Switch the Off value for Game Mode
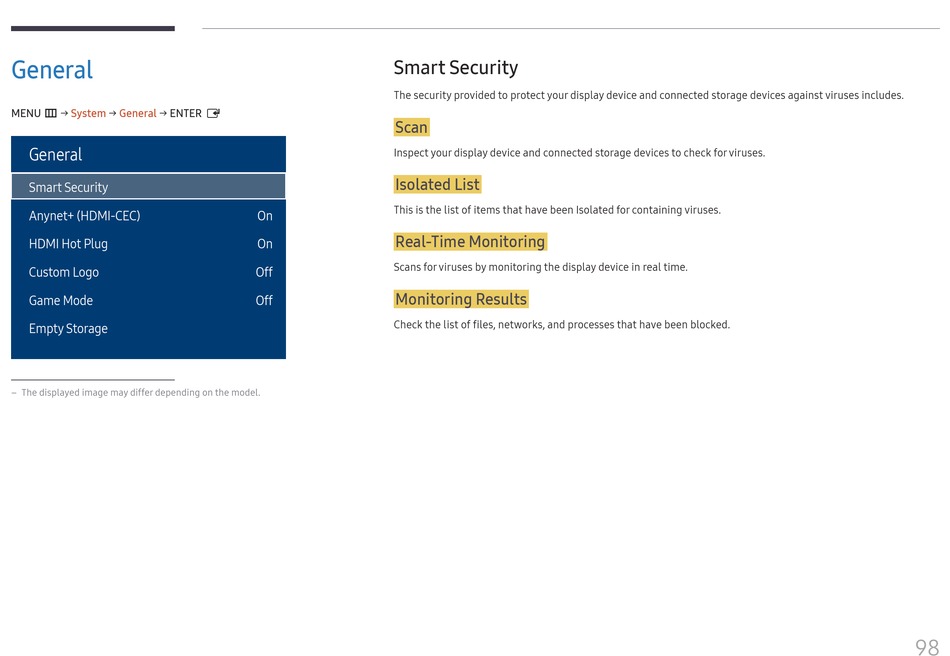 [x=263, y=300]
